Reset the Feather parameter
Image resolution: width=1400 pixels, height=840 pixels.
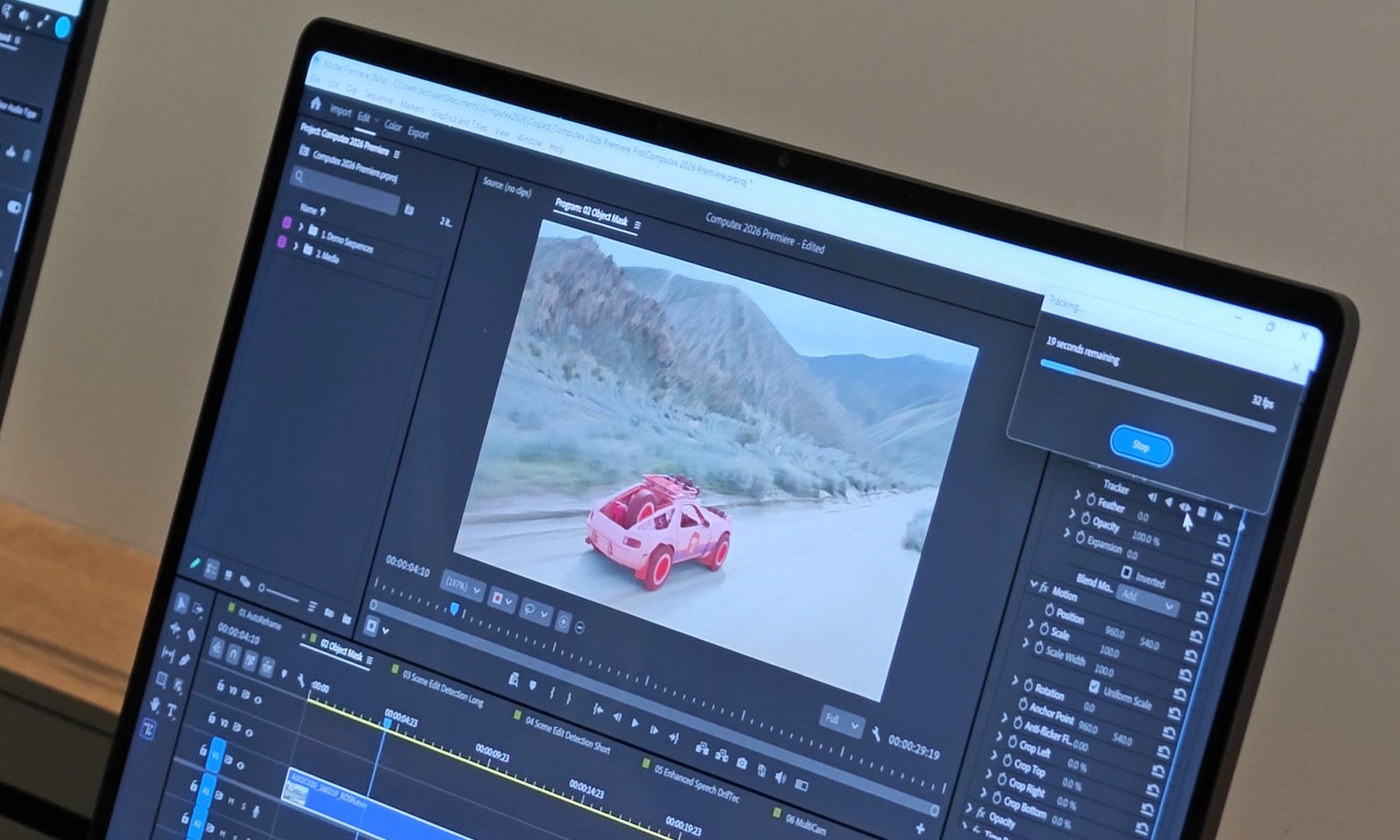click(1223, 540)
